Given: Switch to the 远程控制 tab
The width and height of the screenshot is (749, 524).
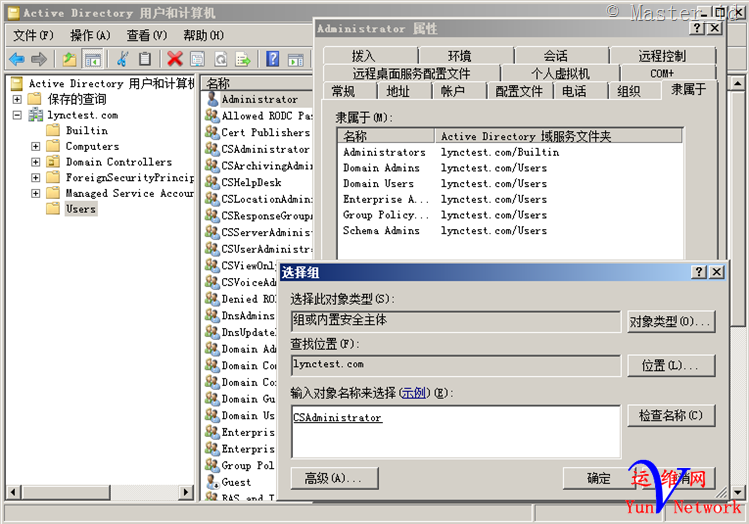Looking at the screenshot, I should click(662, 56).
